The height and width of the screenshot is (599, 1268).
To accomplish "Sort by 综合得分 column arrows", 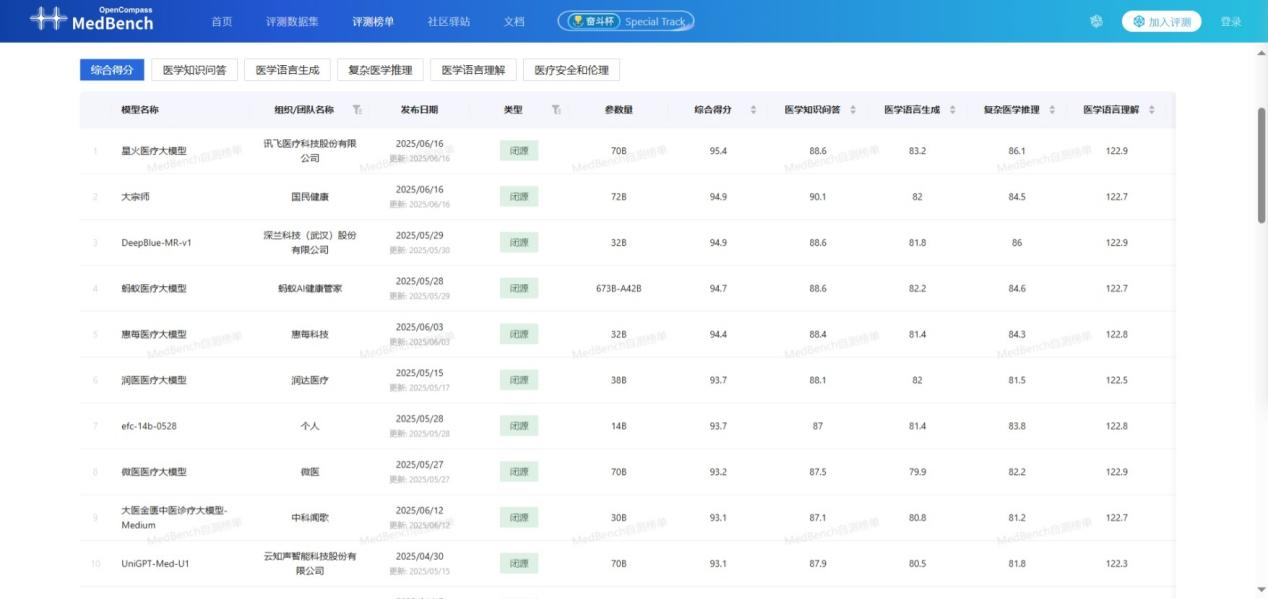I will [753, 110].
